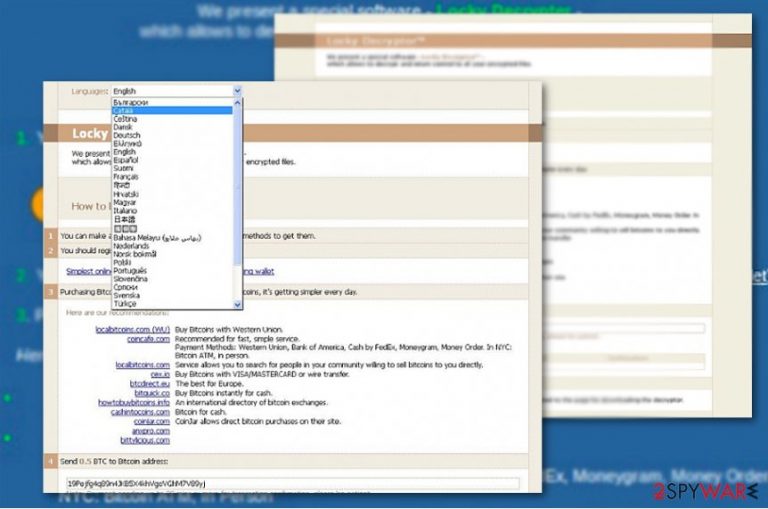
Task: Choose Norsk bokmål language option
Action: pyautogui.click(x=135, y=254)
